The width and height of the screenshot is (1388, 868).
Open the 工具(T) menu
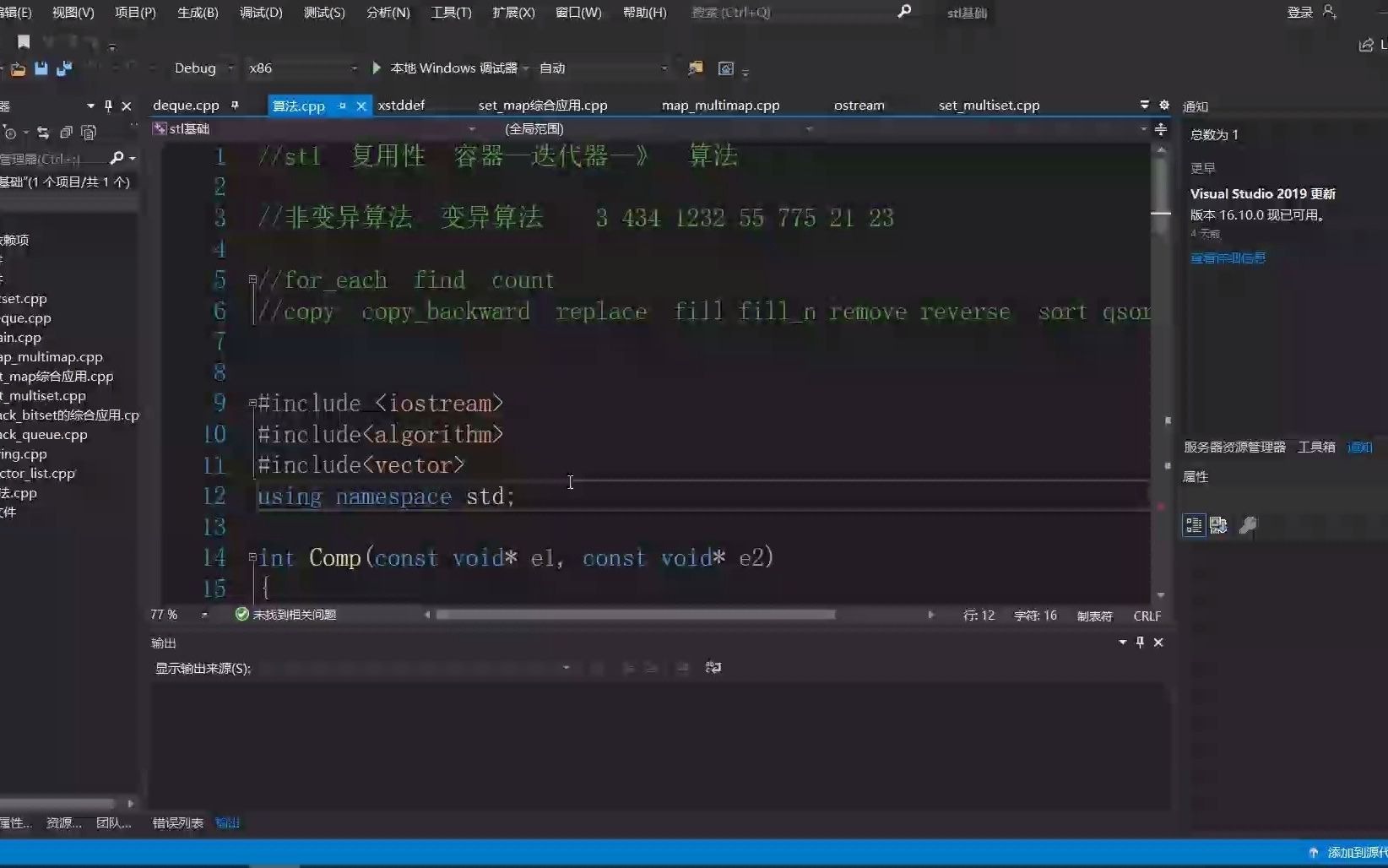[450, 12]
